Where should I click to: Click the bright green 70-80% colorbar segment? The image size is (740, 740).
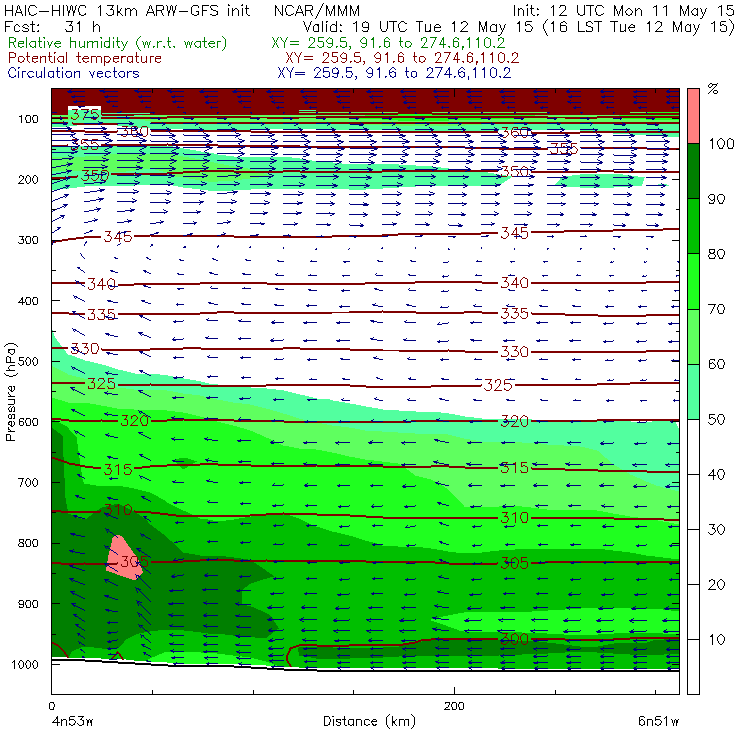click(x=693, y=281)
